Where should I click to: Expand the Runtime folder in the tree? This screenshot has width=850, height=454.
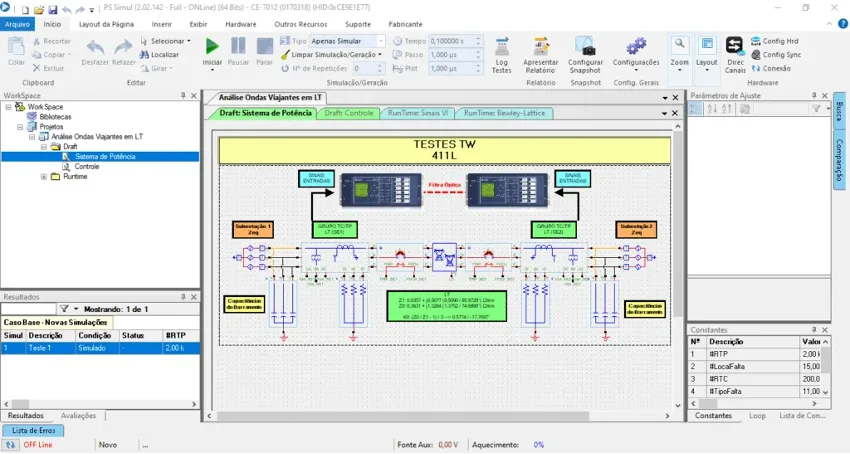click(44, 177)
